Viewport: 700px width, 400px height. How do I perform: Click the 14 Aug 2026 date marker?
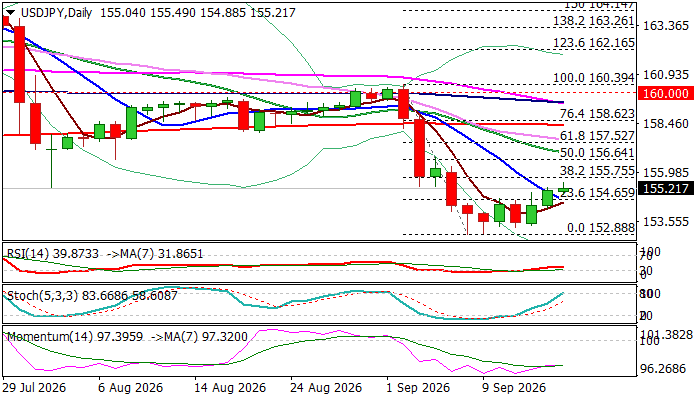point(230,388)
